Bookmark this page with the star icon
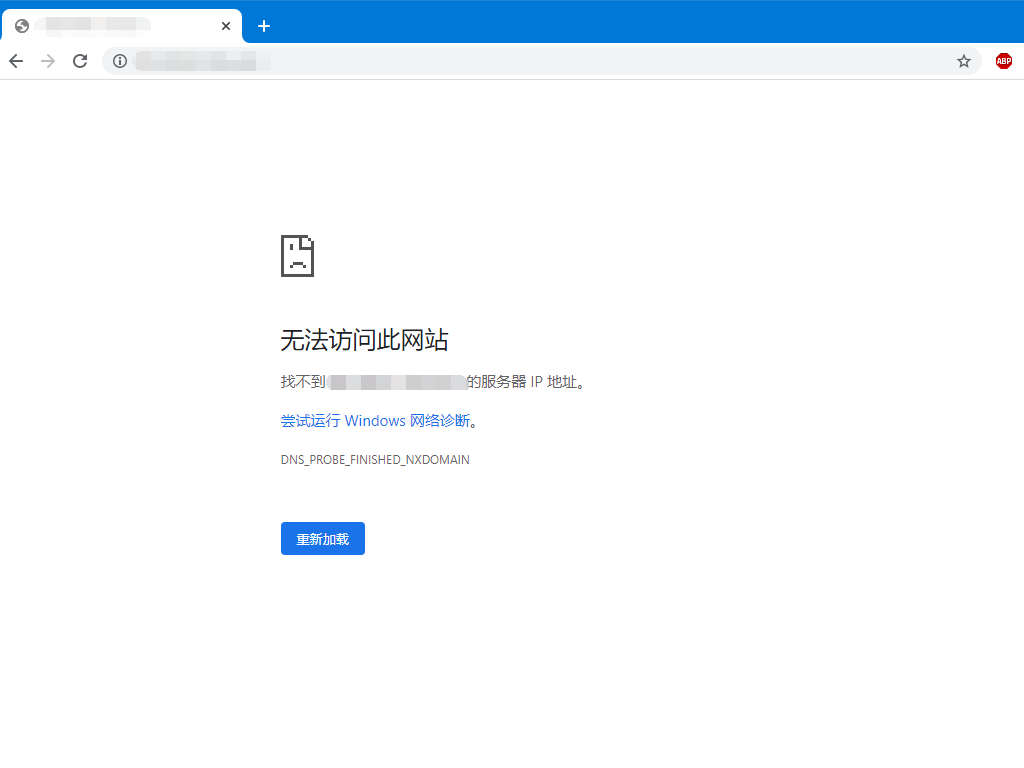Screen dimensions: 1024x768 (964, 61)
